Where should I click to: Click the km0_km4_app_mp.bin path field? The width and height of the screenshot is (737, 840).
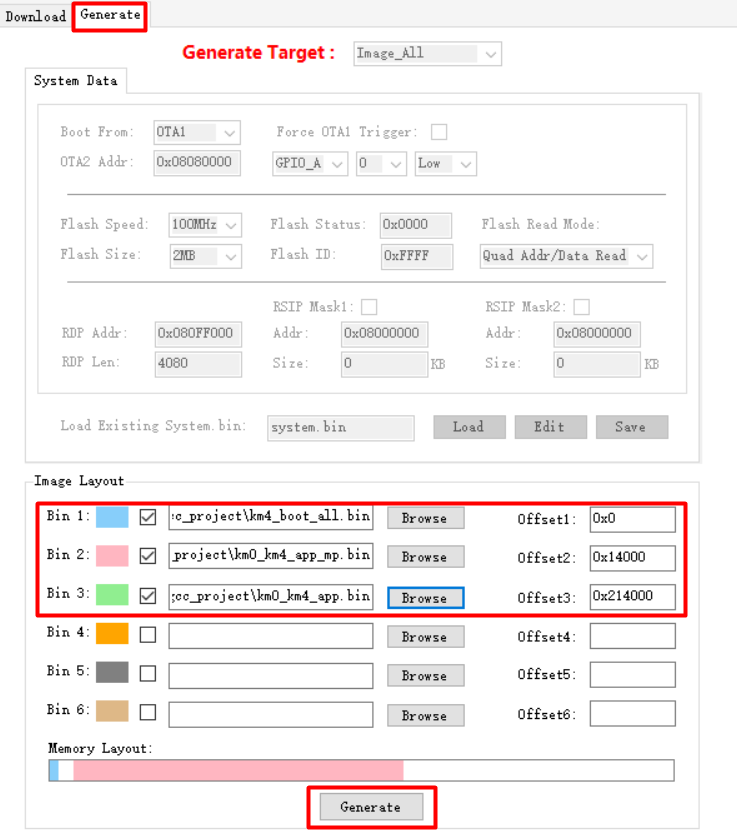(270, 556)
